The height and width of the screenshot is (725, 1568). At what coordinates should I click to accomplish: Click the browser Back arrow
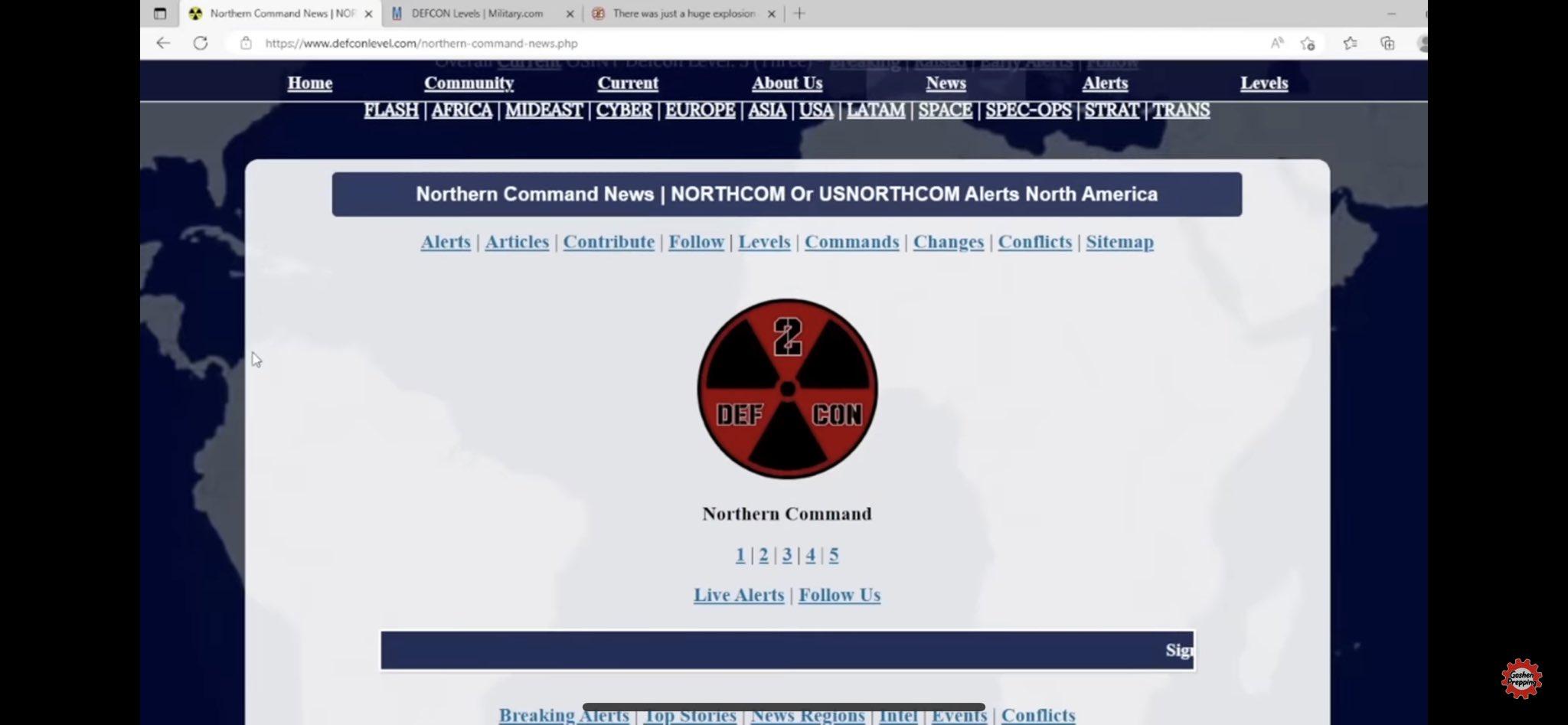tap(163, 43)
